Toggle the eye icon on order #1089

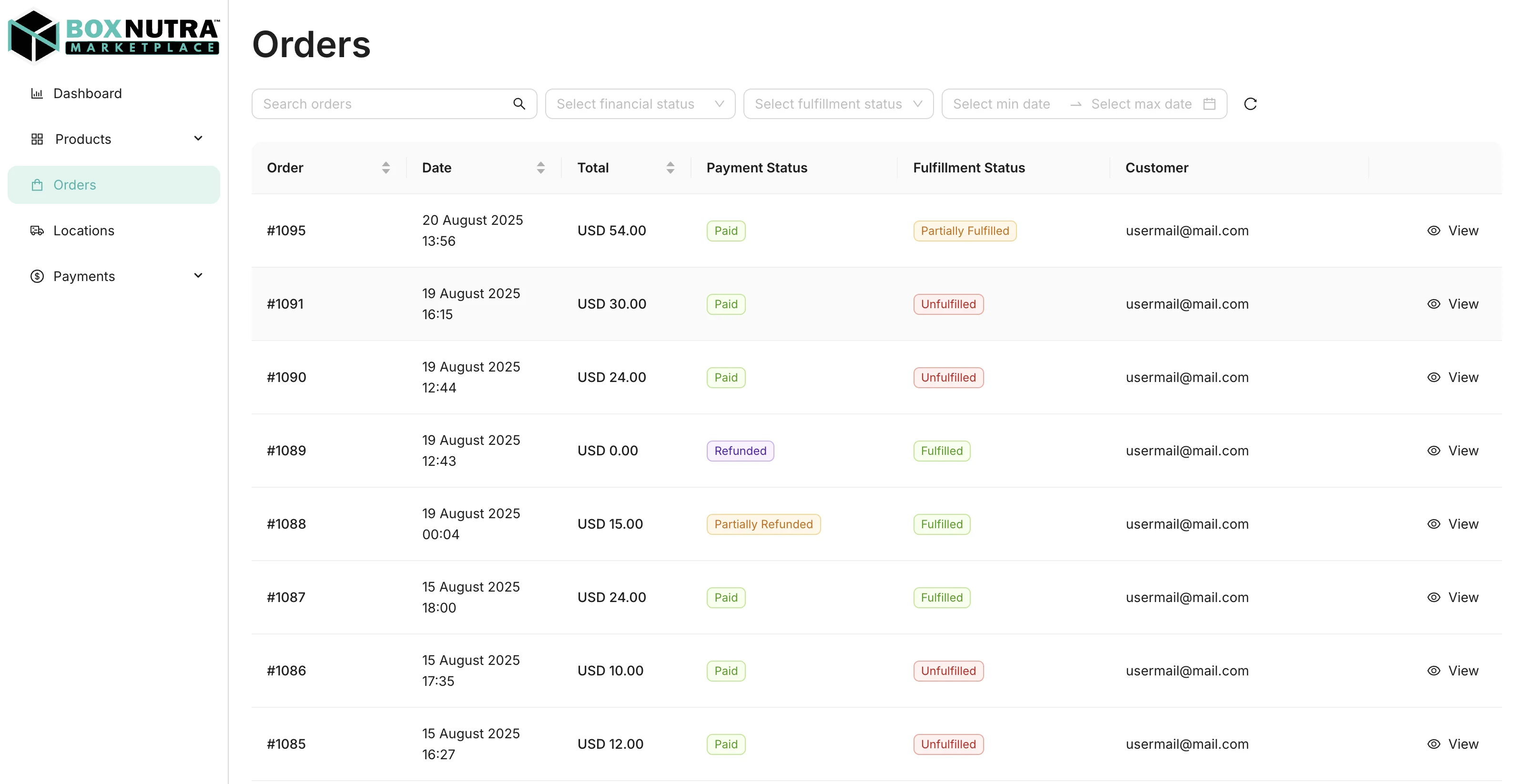[x=1433, y=450]
